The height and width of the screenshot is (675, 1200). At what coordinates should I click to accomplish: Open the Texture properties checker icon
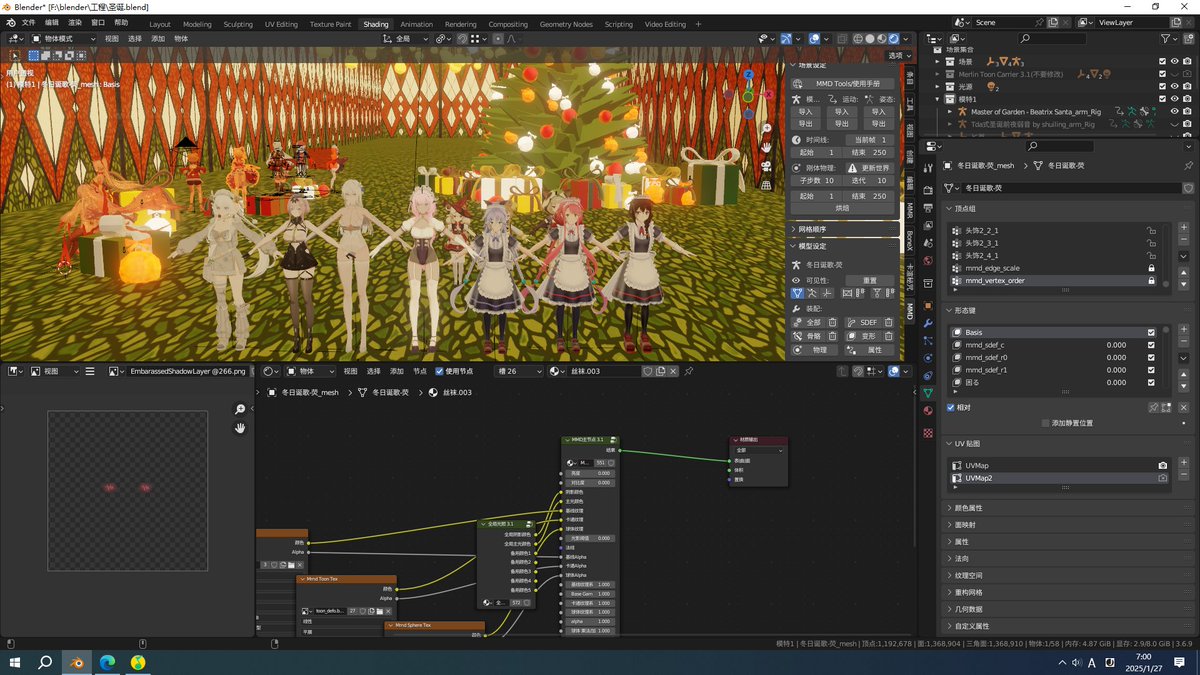click(x=928, y=433)
